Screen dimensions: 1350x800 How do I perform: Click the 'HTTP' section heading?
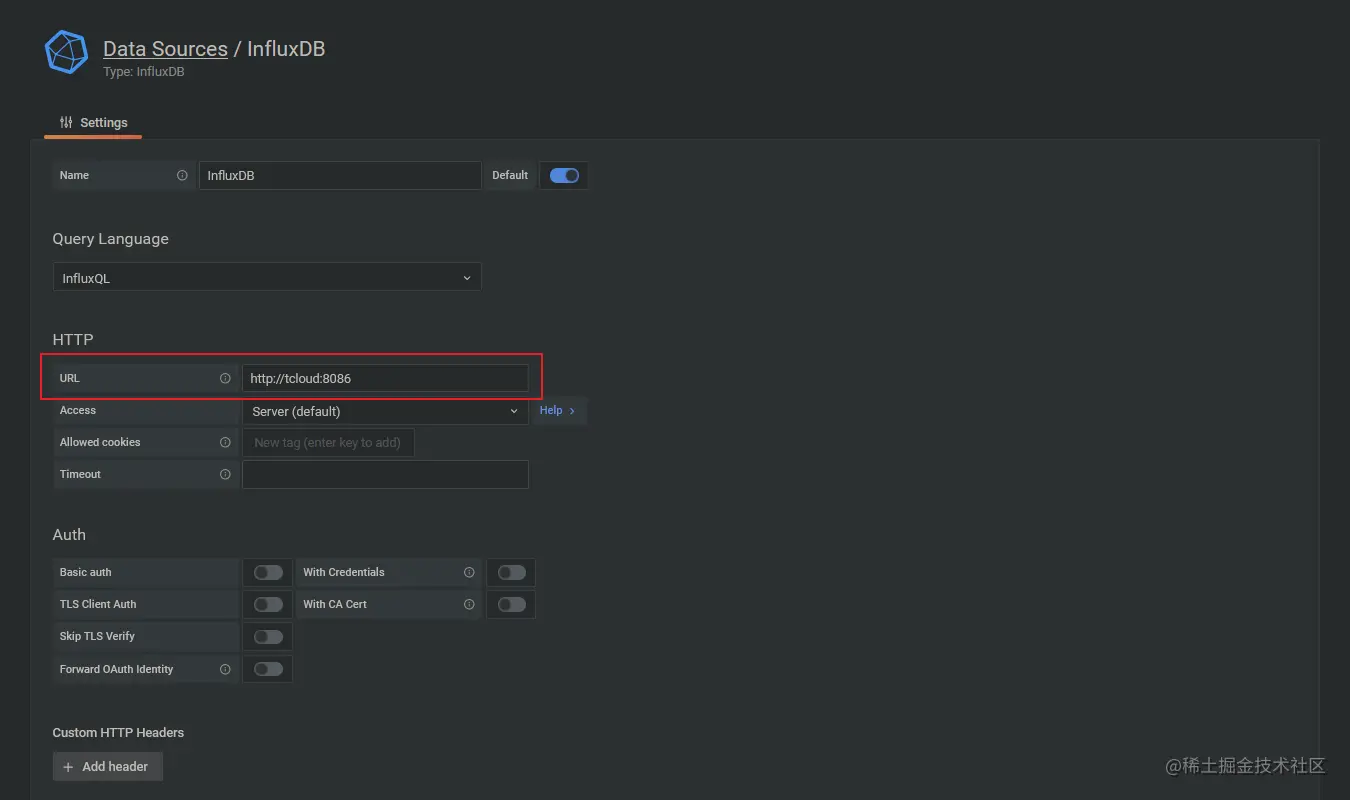pos(73,339)
